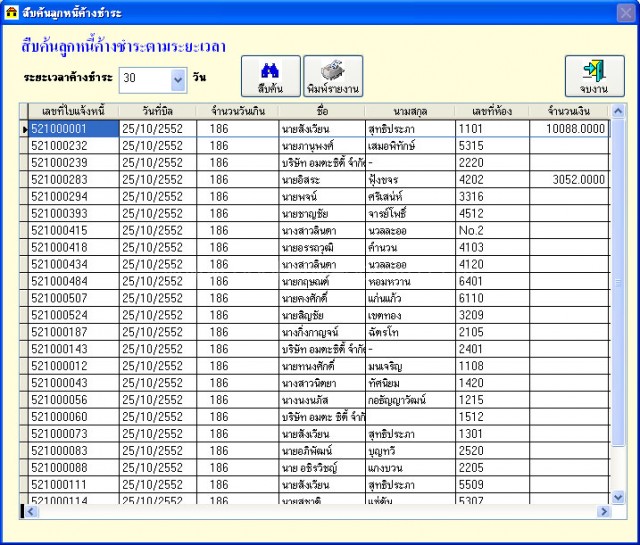Select the row selector of invoice 521000001
This screenshot has height=545, width=640.
(24, 129)
